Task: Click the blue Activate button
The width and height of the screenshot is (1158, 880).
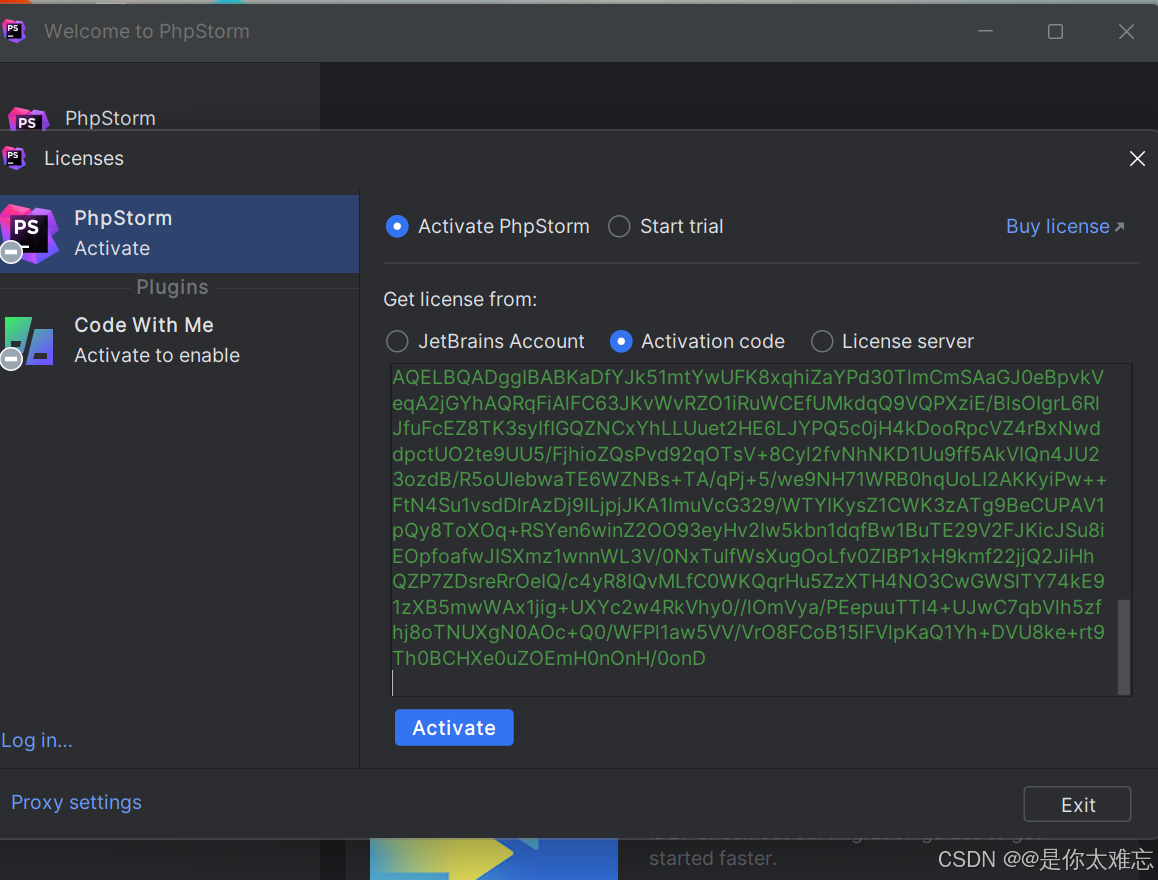Action: pyautogui.click(x=454, y=728)
